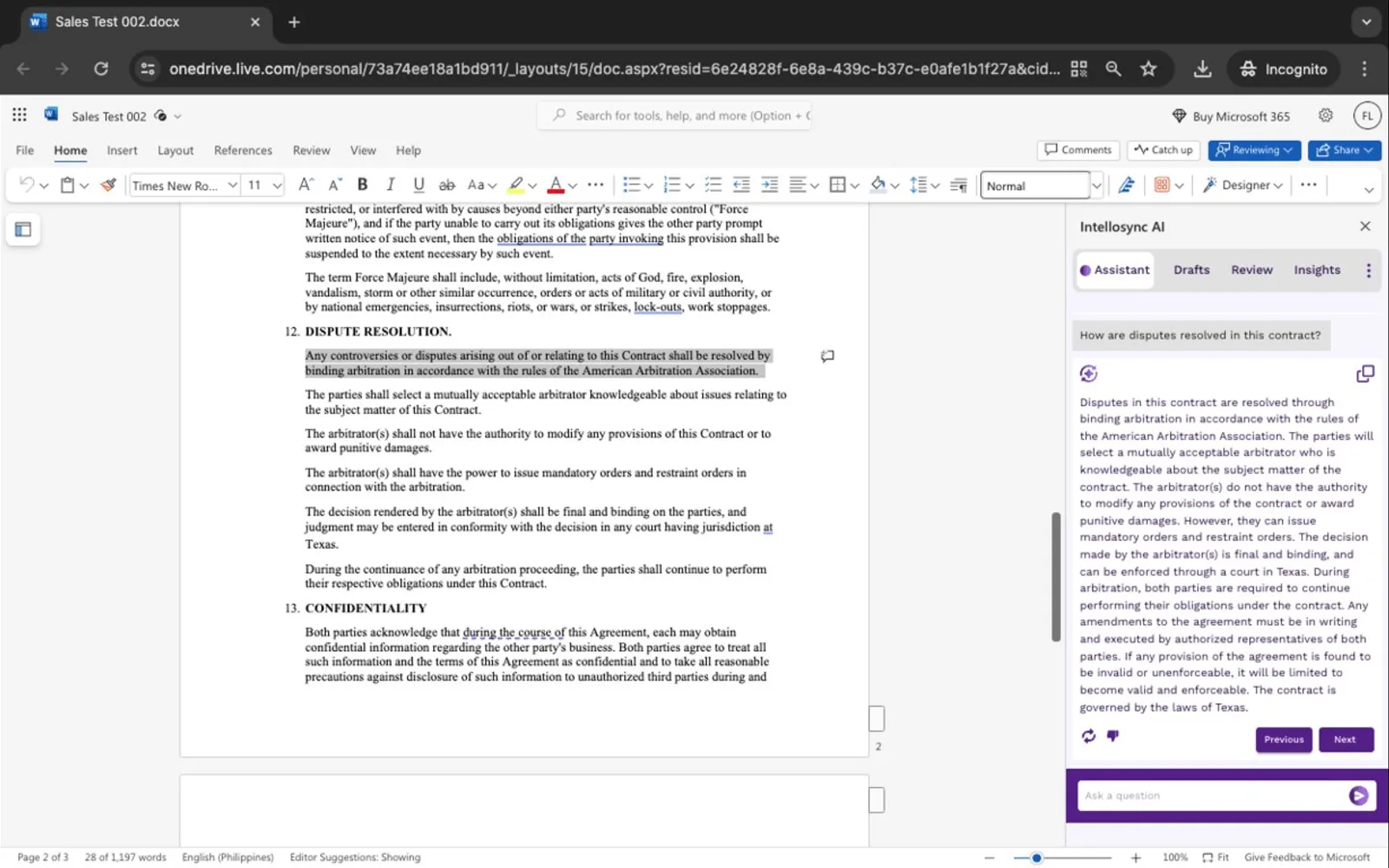
Task: Open the Insert ribbon tab
Action: [122, 150]
